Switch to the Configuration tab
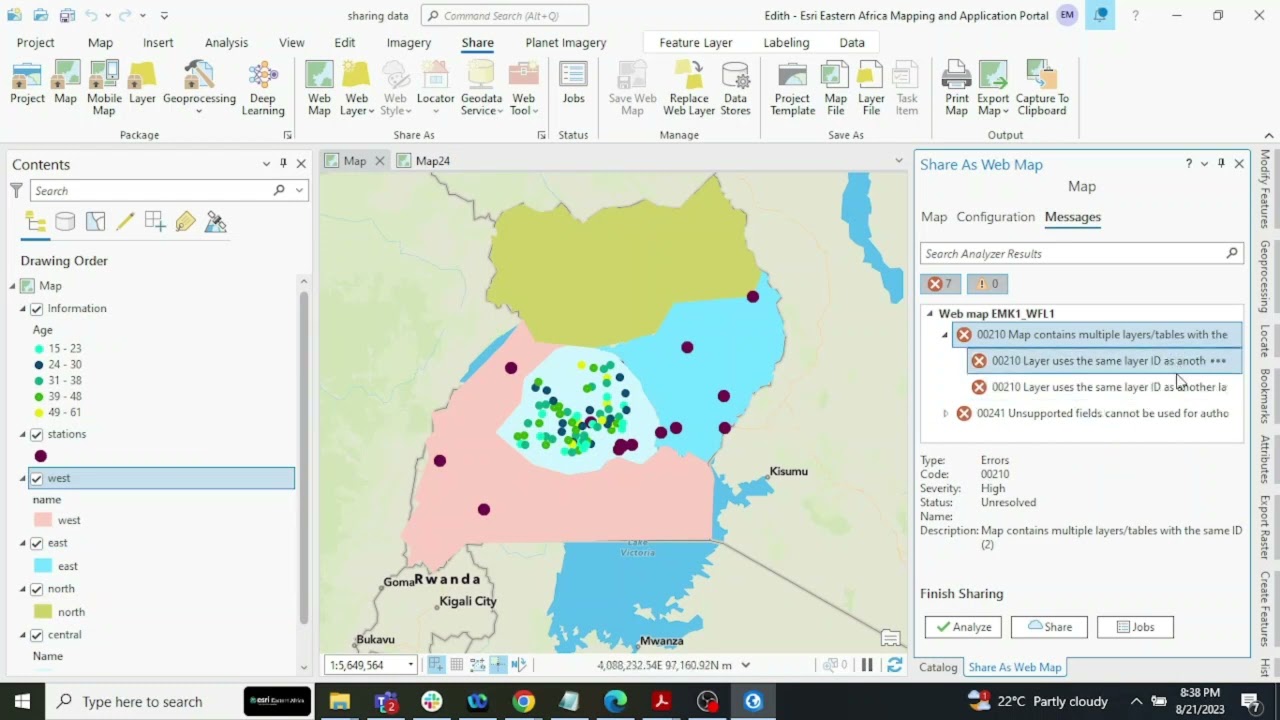1280x720 pixels. [995, 217]
